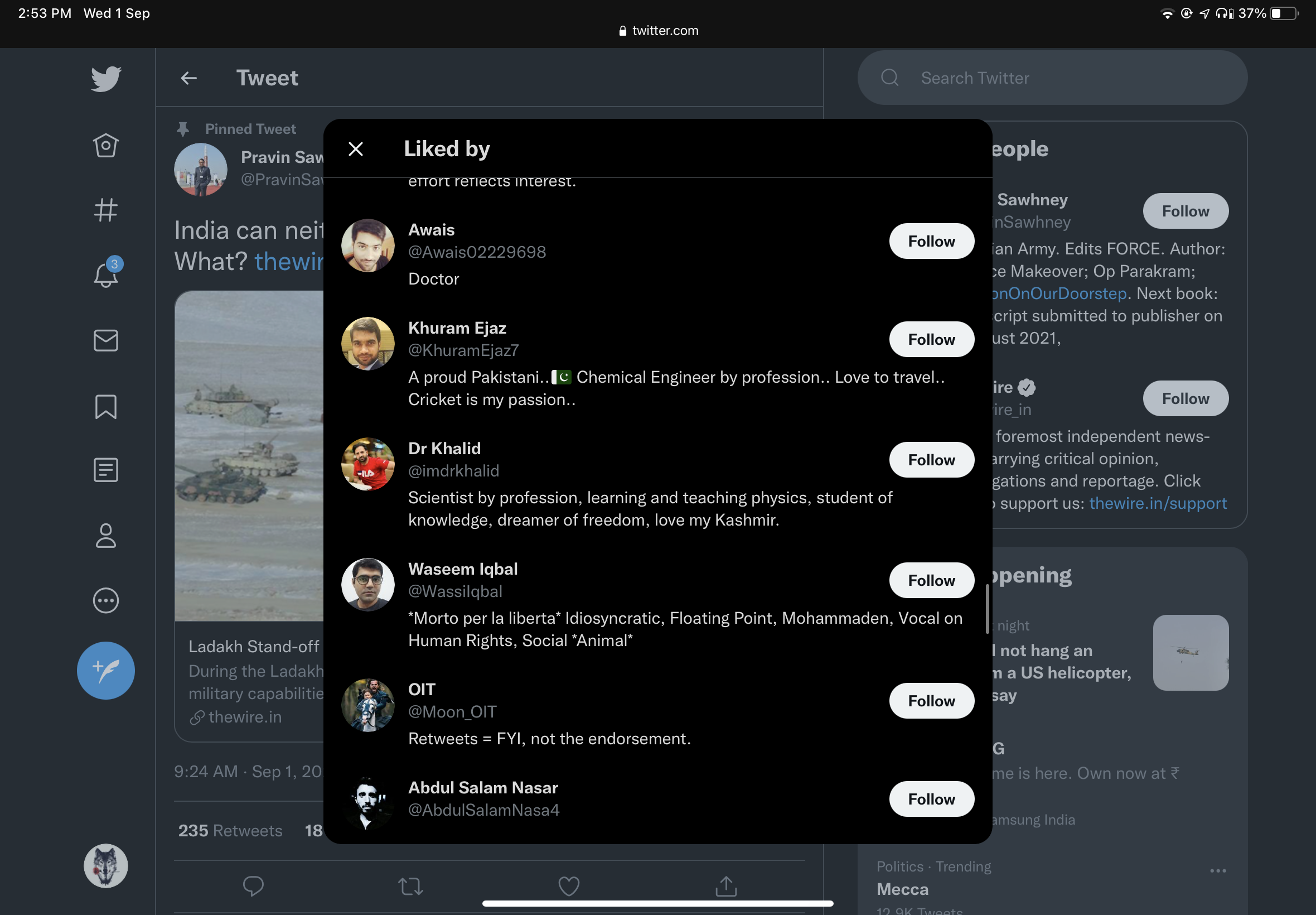Open the Profile person icon
The height and width of the screenshot is (915, 1316).
(106, 536)
